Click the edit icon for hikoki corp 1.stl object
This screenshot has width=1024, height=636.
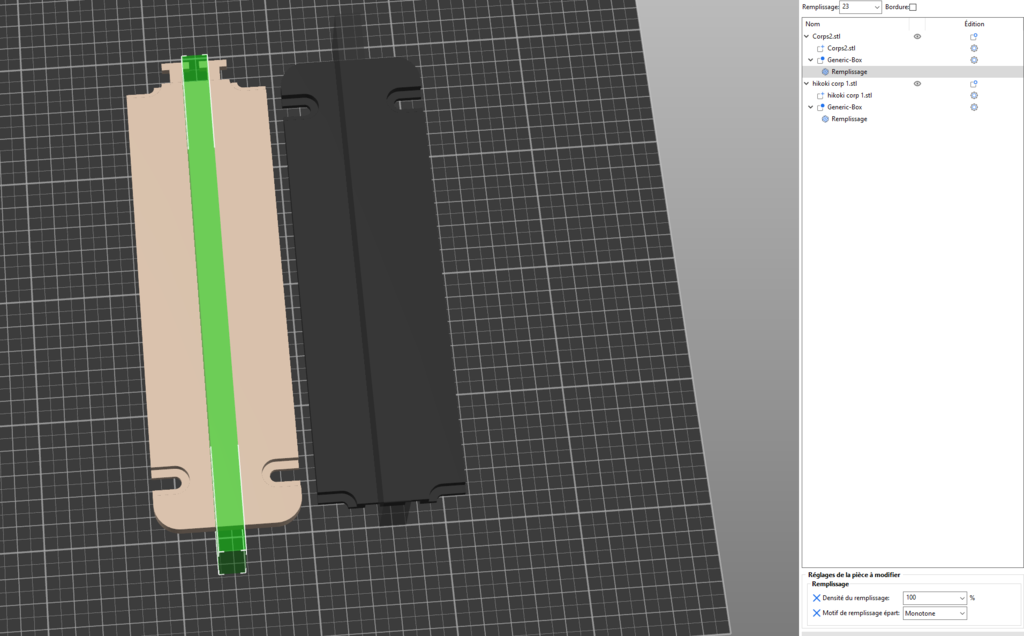(x=973, y=84)
